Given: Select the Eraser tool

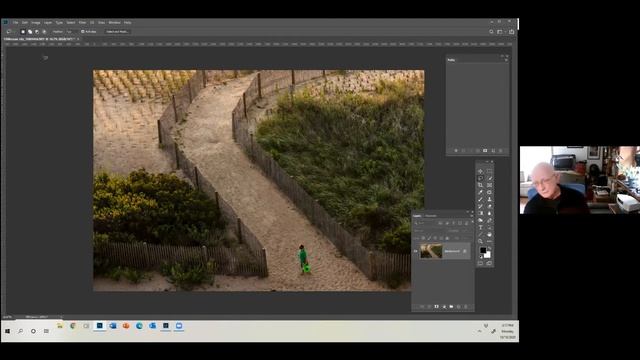Looking at the screenshot, I should point(489,206).
